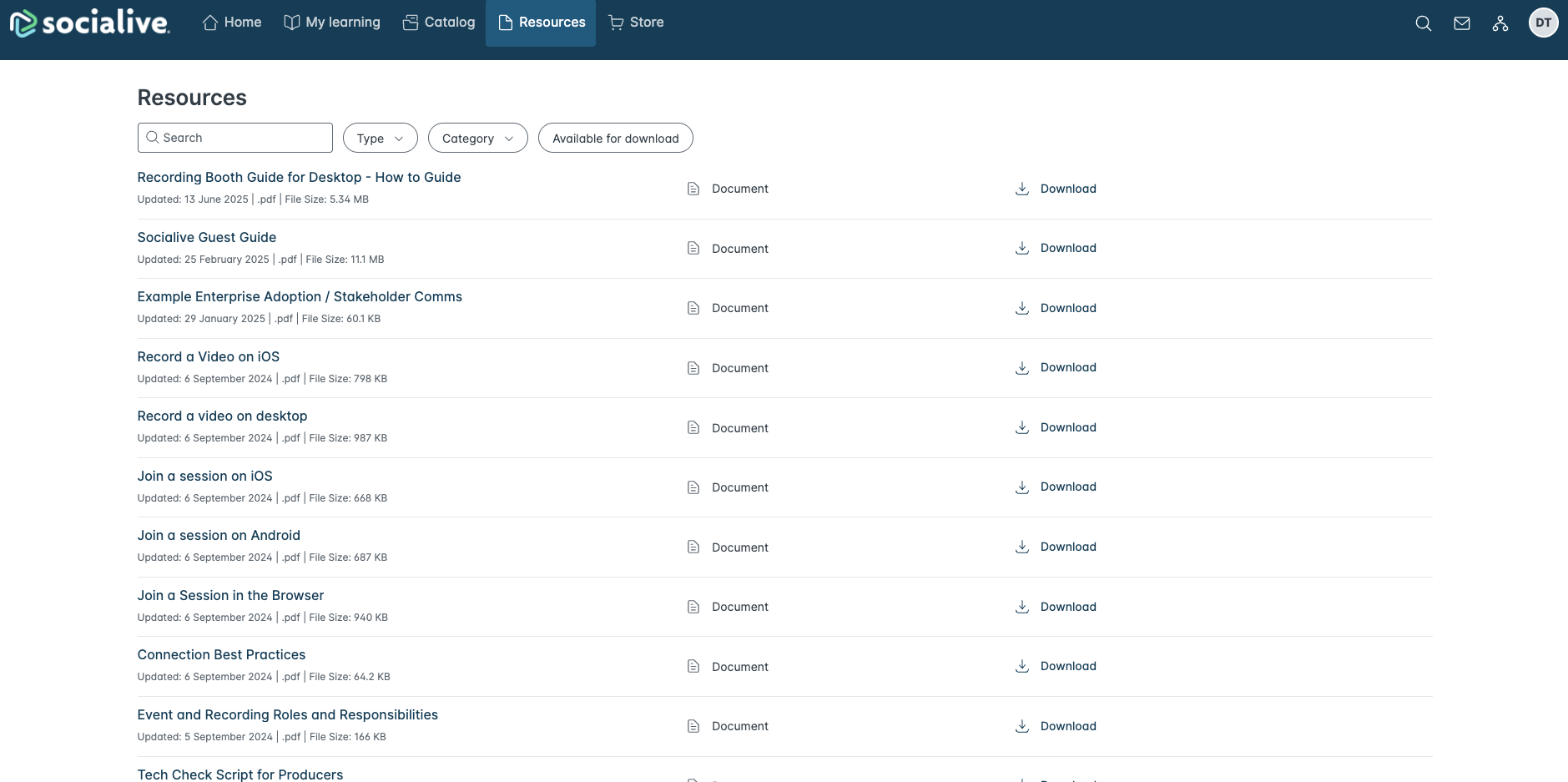Open Event and Recording Roles and Responsibilities
This screenshot has height=782, width=1568.
click(288, 714)
